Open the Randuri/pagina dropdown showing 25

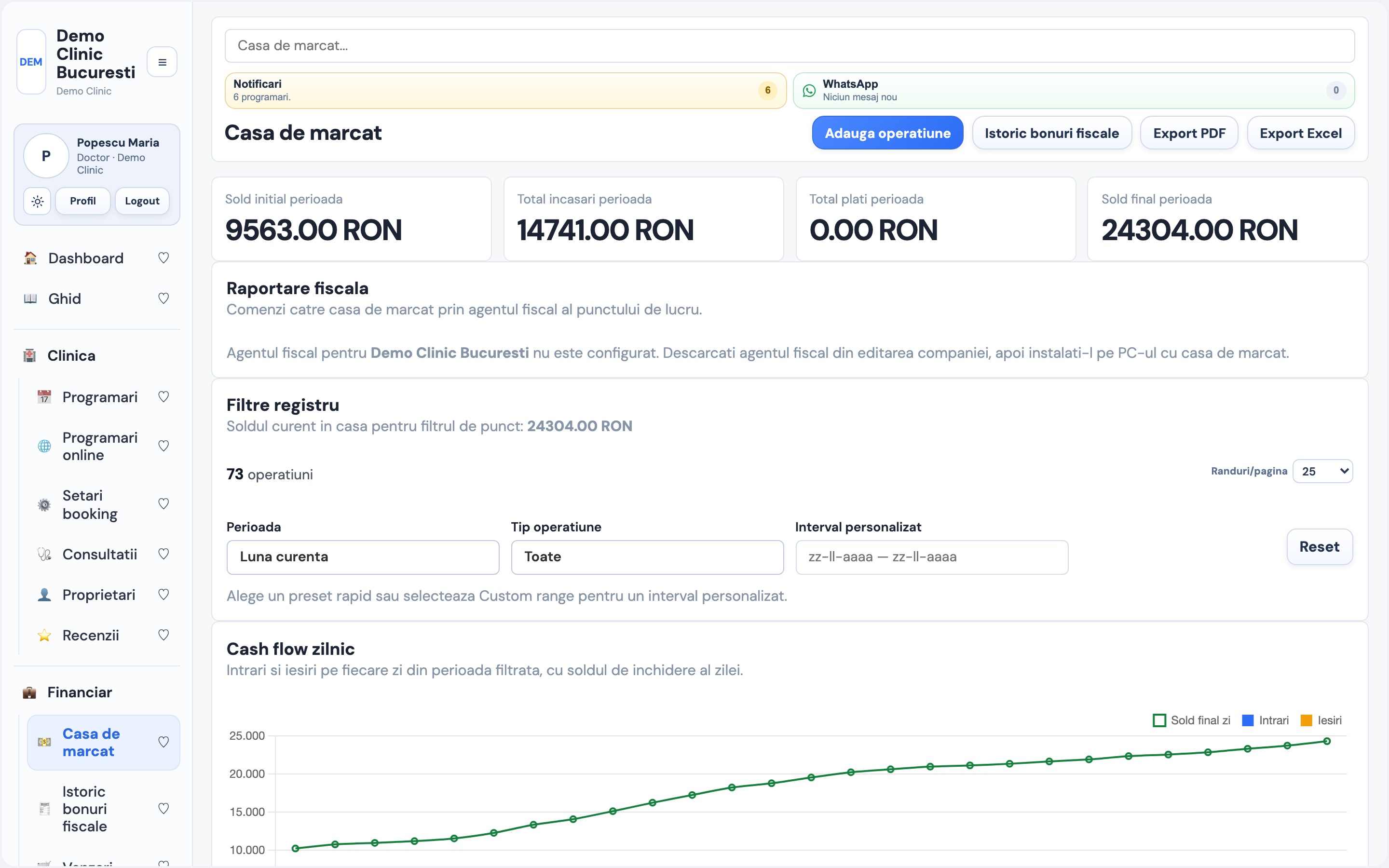pyautogui.click(x=1322, y=471)
